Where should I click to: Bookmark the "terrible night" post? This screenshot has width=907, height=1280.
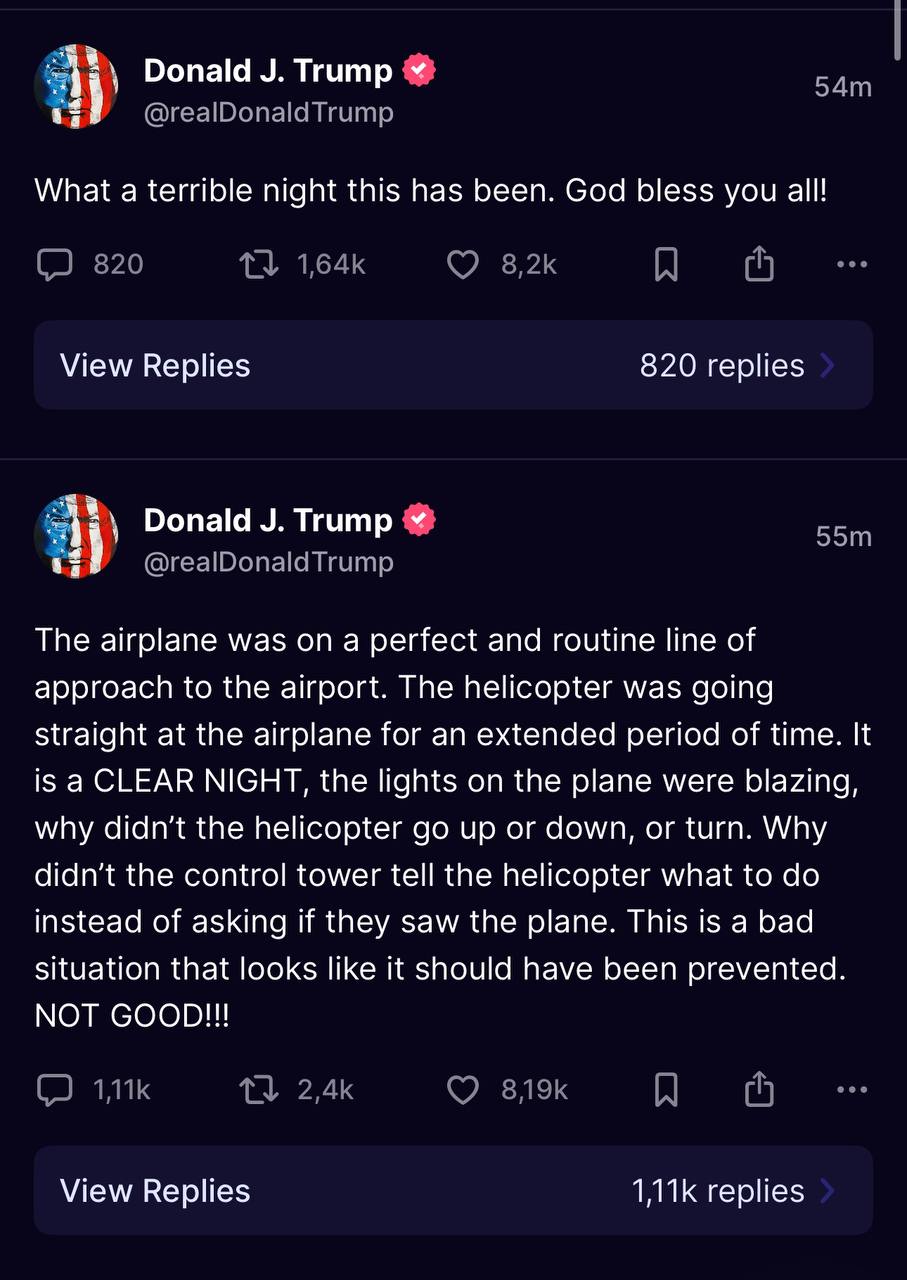pyautogui.click(x=666, y=264)
